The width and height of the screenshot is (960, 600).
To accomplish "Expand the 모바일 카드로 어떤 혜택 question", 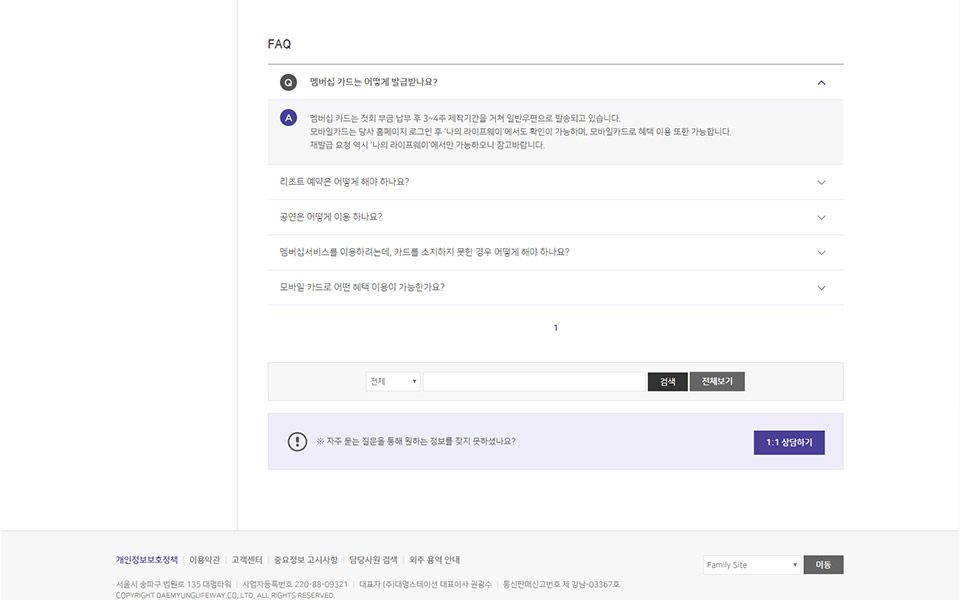I will (x=821, y=287).
